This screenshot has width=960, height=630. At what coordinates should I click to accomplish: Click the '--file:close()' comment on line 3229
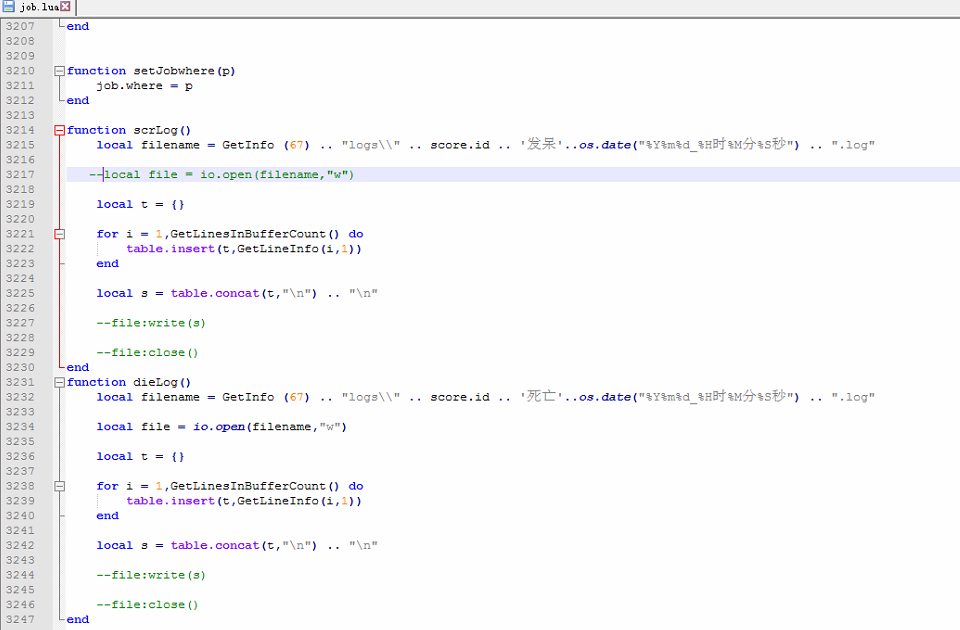coord(147,353)
